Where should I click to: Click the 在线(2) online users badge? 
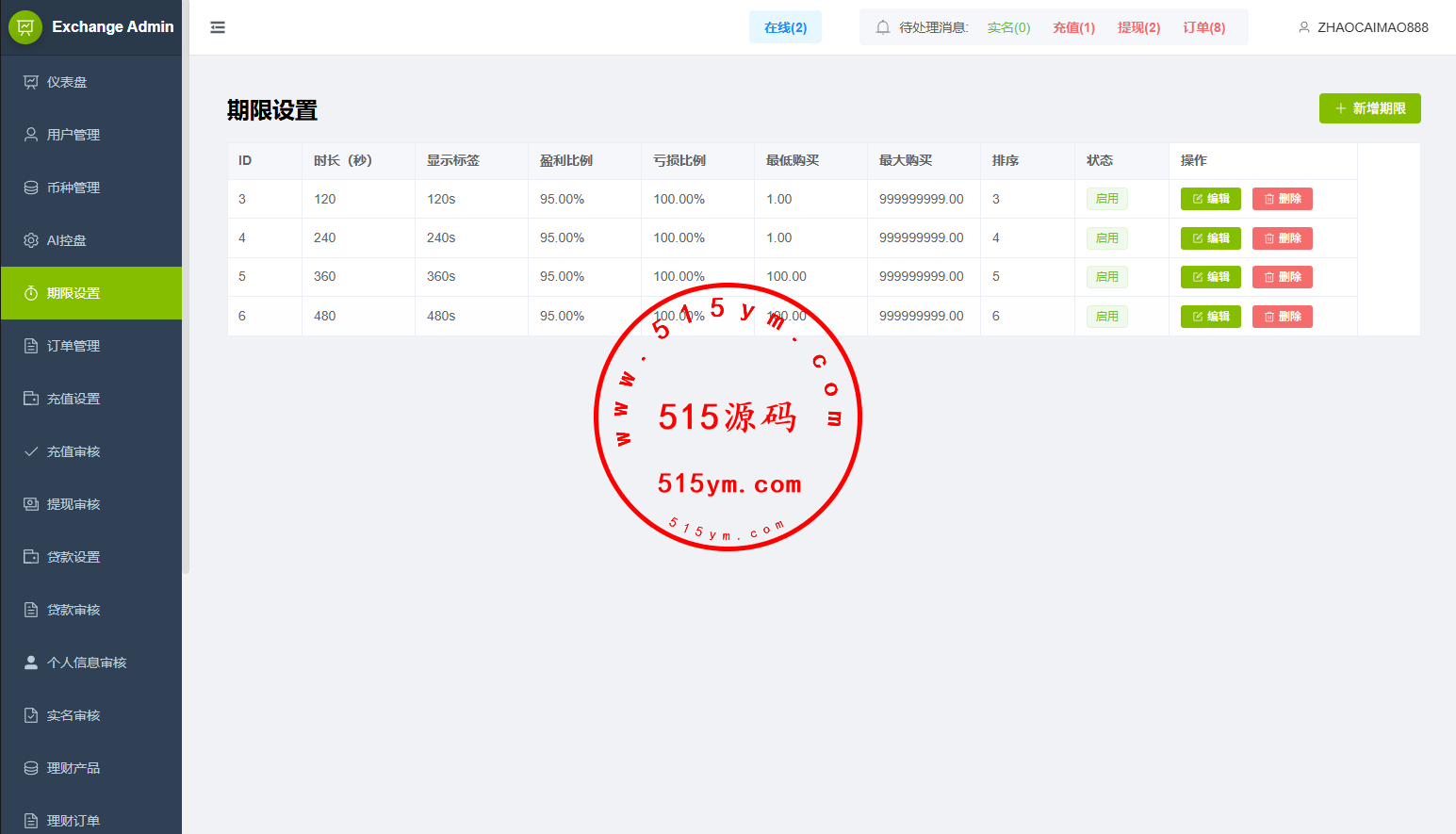[785, 27]
